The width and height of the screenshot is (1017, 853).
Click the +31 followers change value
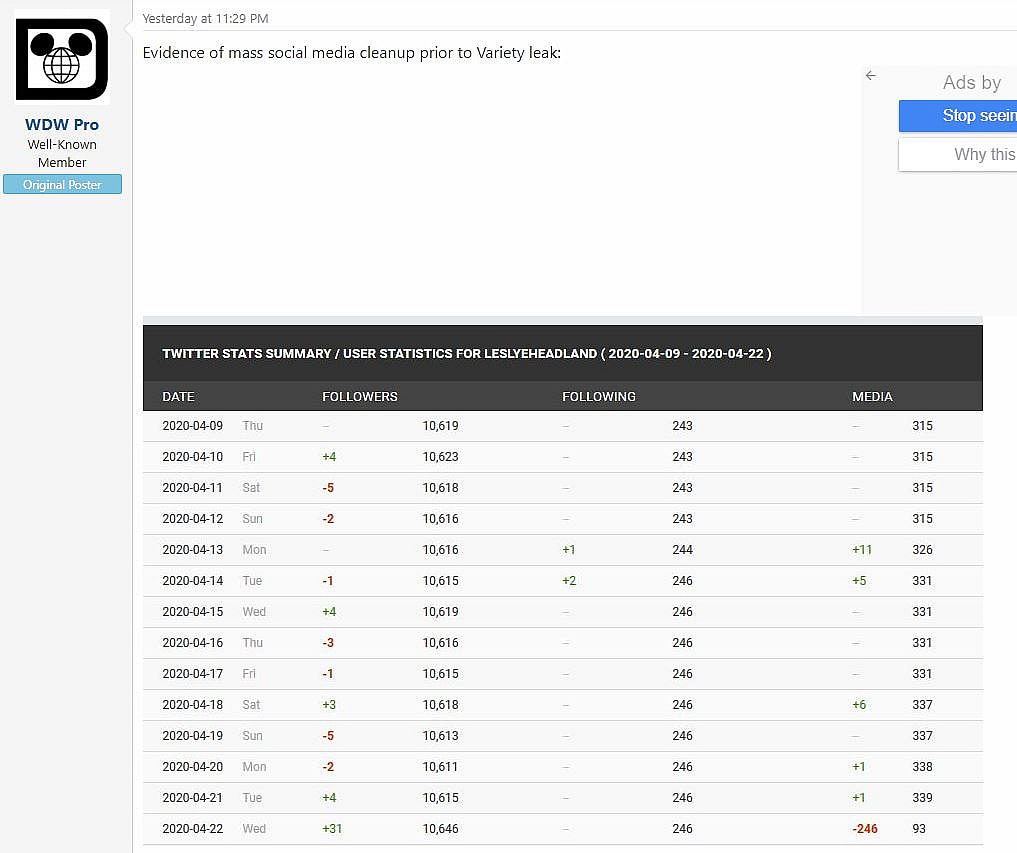[x=332, y=829]
